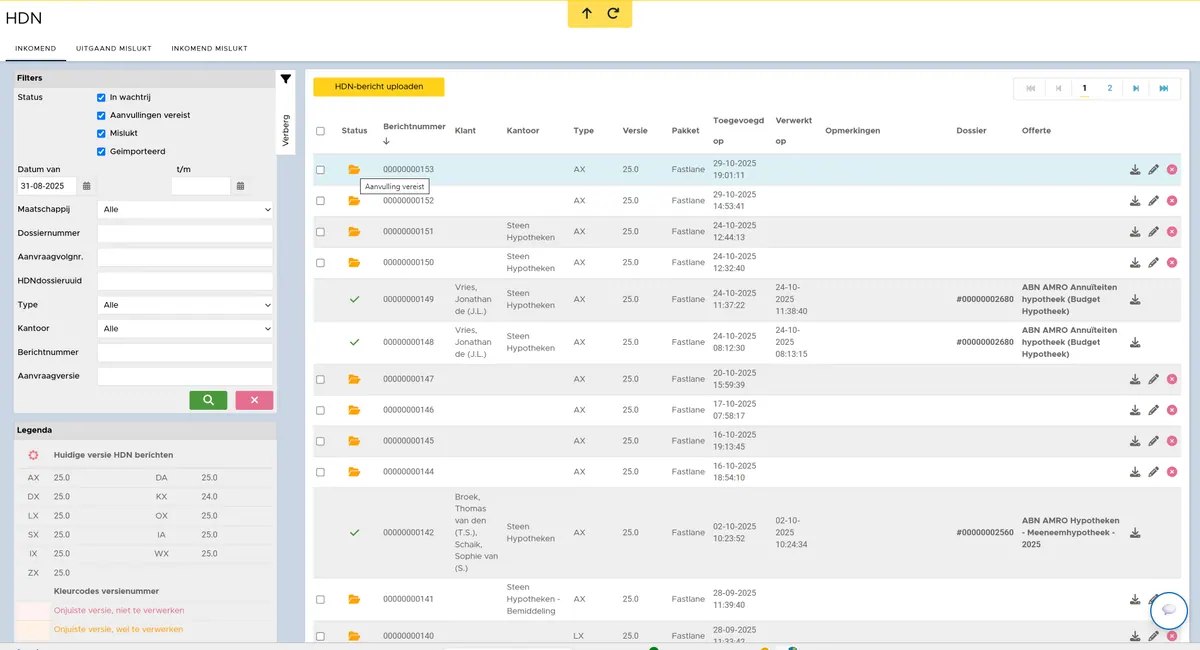Open the Kantoor filter dropdown
This screenshot has height=650, width=1200.
pos(185,328)
